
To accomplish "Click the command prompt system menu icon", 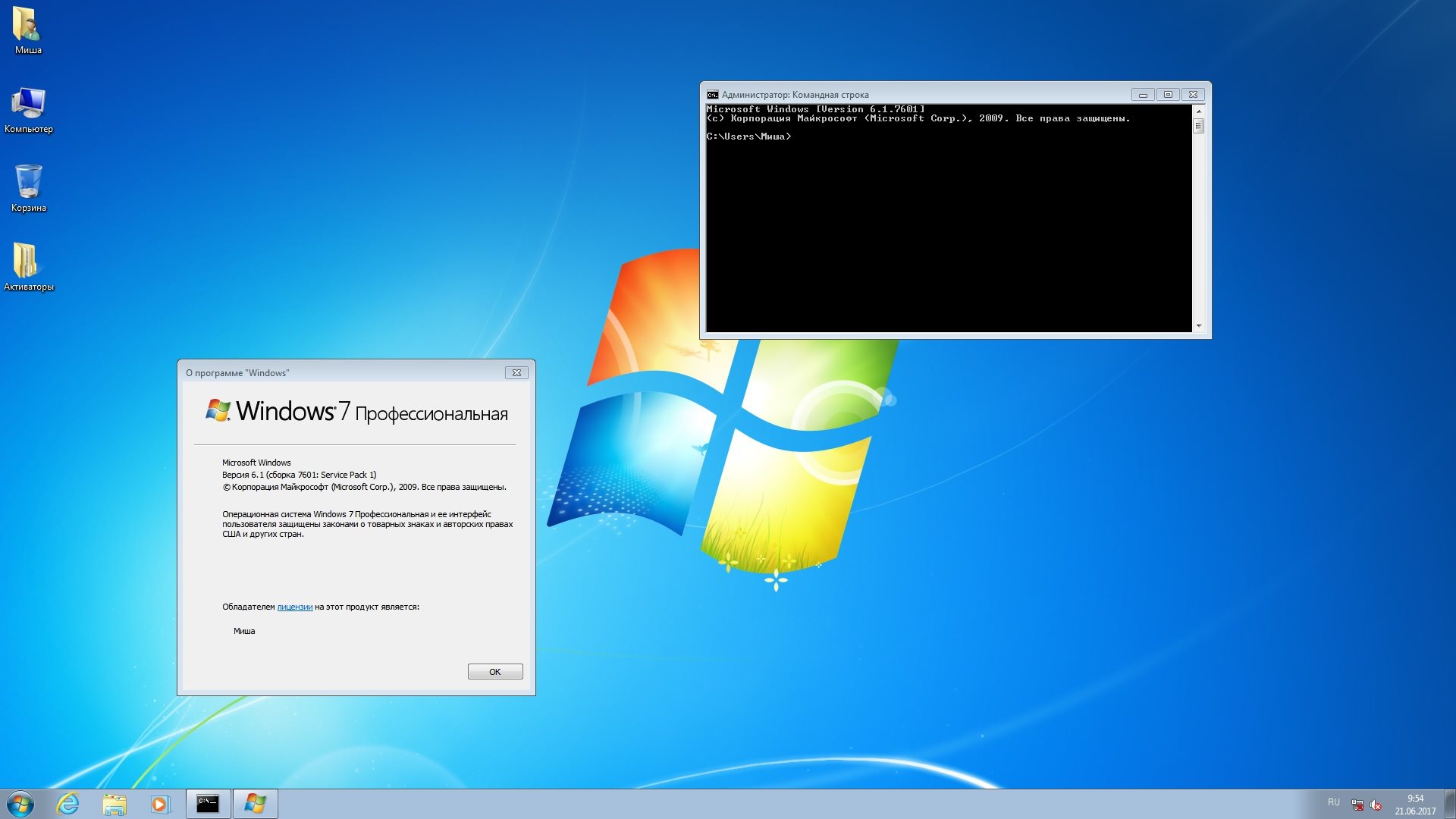I will point(712,95).
